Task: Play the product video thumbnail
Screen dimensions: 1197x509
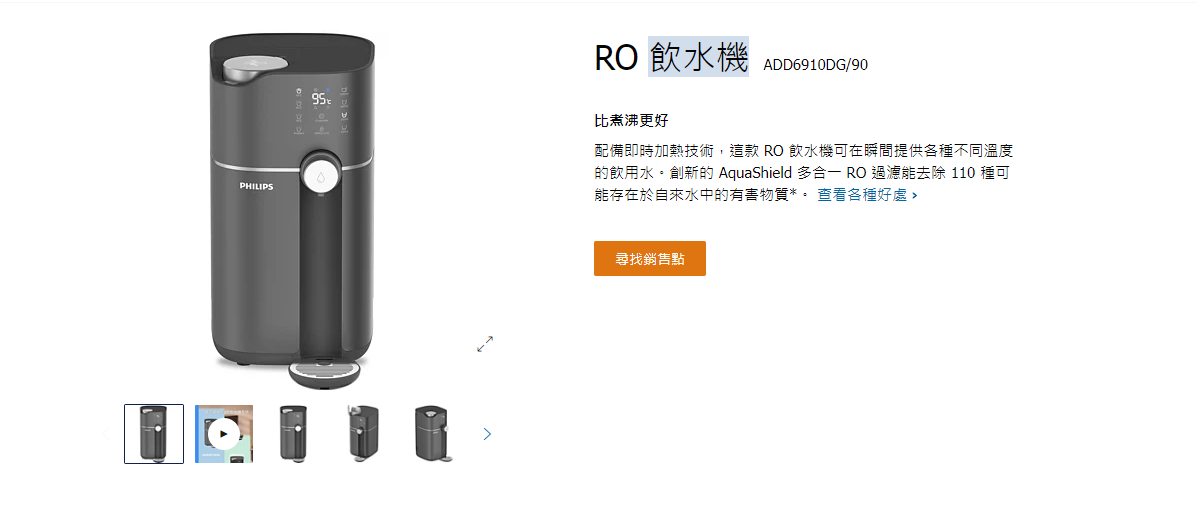Action: pos(224,433)
